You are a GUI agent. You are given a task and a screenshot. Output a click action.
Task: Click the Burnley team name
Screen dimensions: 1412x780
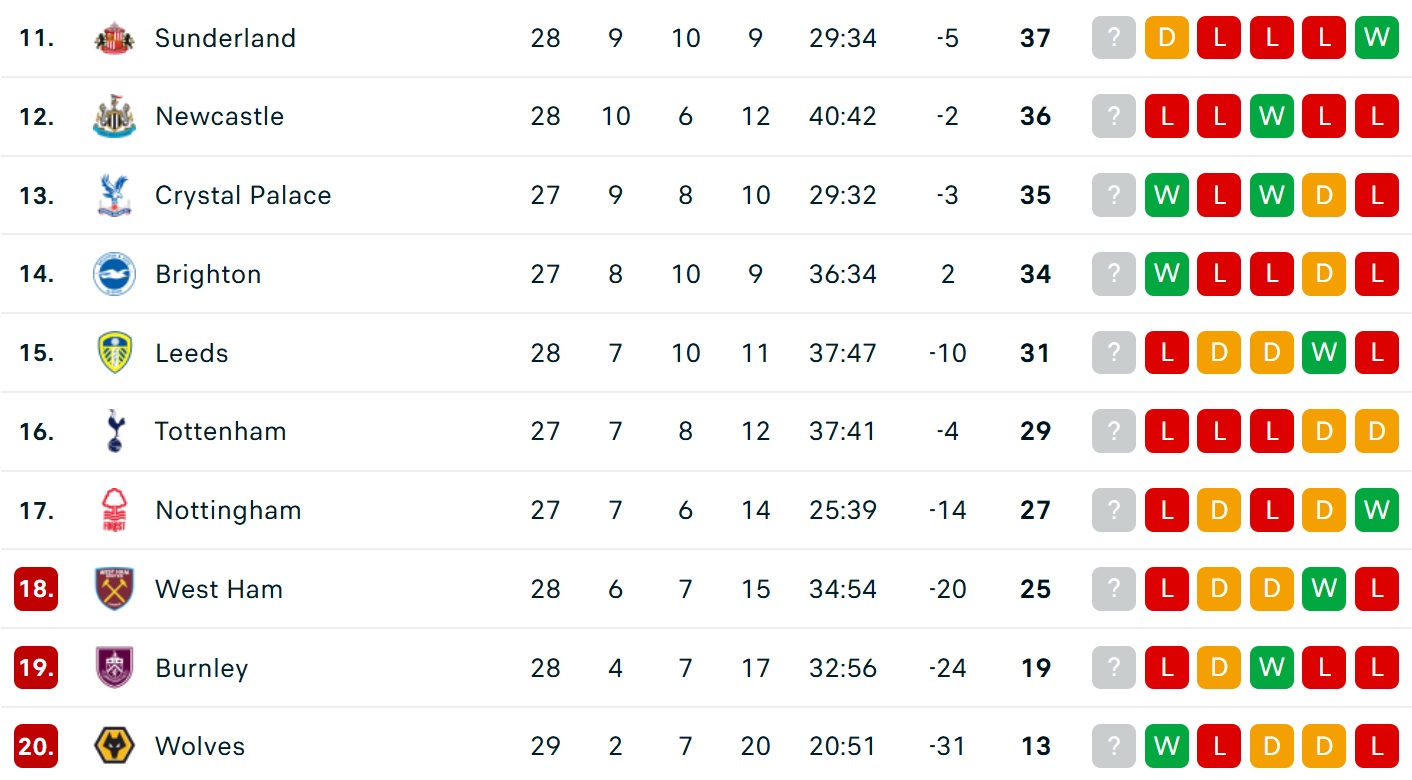[201, 667]
